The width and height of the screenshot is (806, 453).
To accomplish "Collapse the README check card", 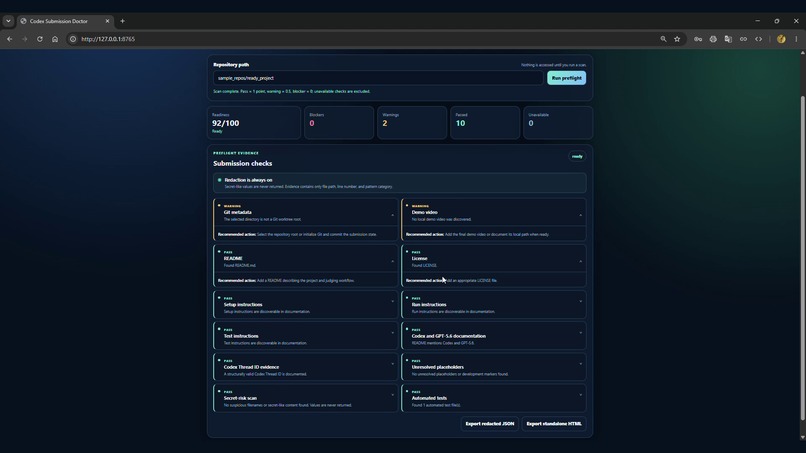I will pos(393,261).
